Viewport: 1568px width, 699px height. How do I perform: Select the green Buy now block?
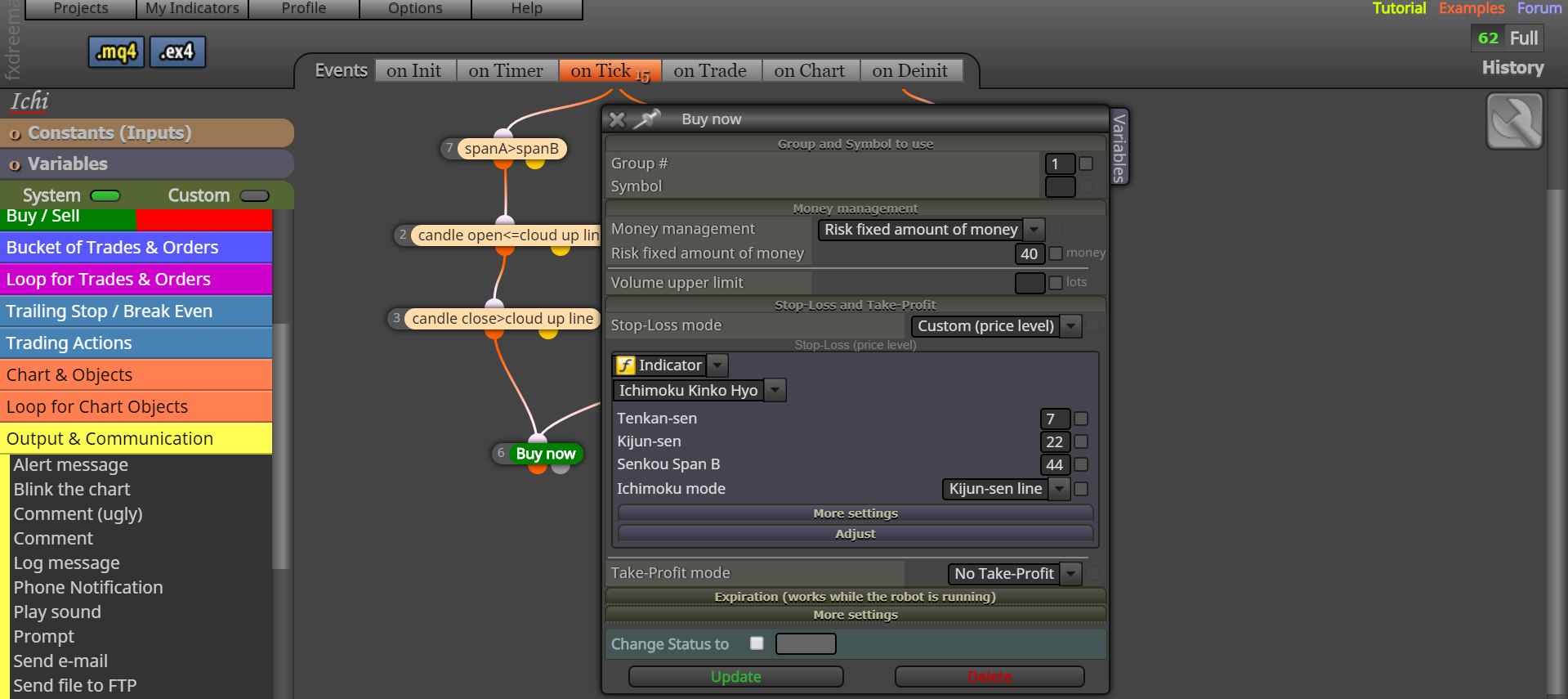546,454
